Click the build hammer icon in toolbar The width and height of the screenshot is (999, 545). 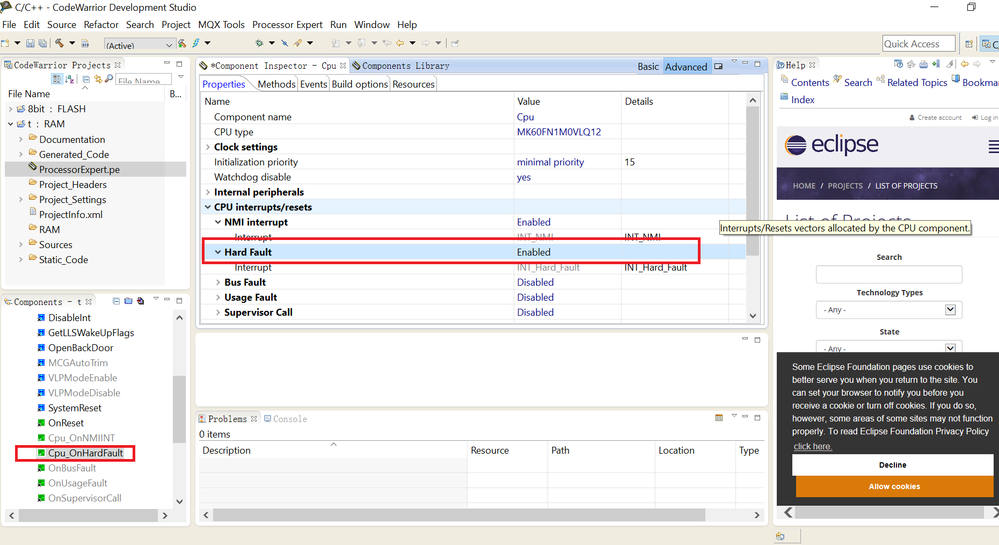[59, 43]
